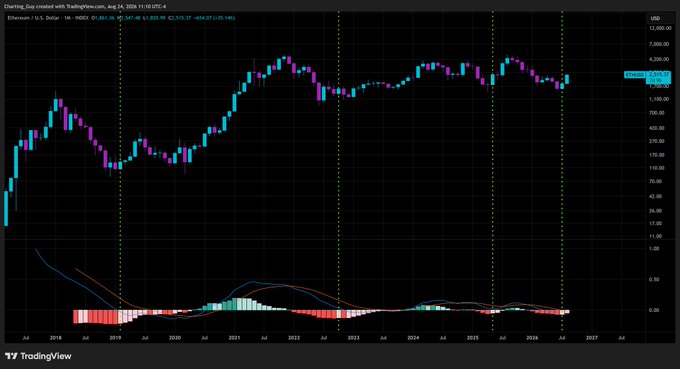Click the 17.00 price axis label
This screenshot has height=369, width=680.
pyautogui.click(x=656, y=224)
